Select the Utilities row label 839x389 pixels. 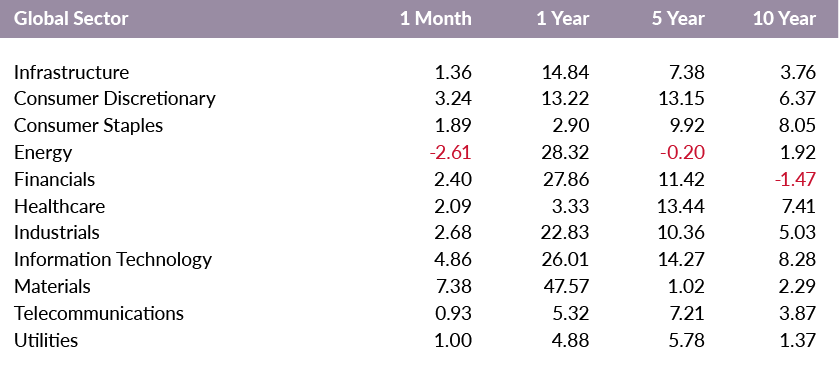point(45,340)
